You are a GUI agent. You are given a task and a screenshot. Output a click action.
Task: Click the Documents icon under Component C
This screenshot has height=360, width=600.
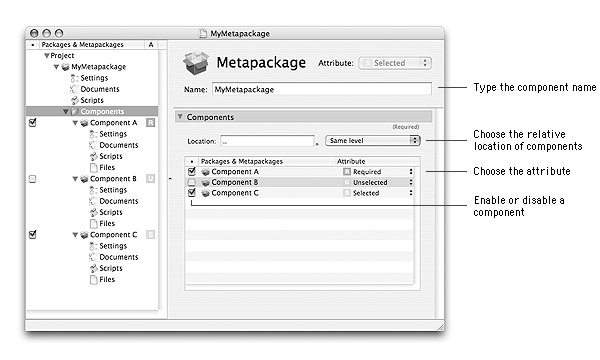[x=93, y=257]
